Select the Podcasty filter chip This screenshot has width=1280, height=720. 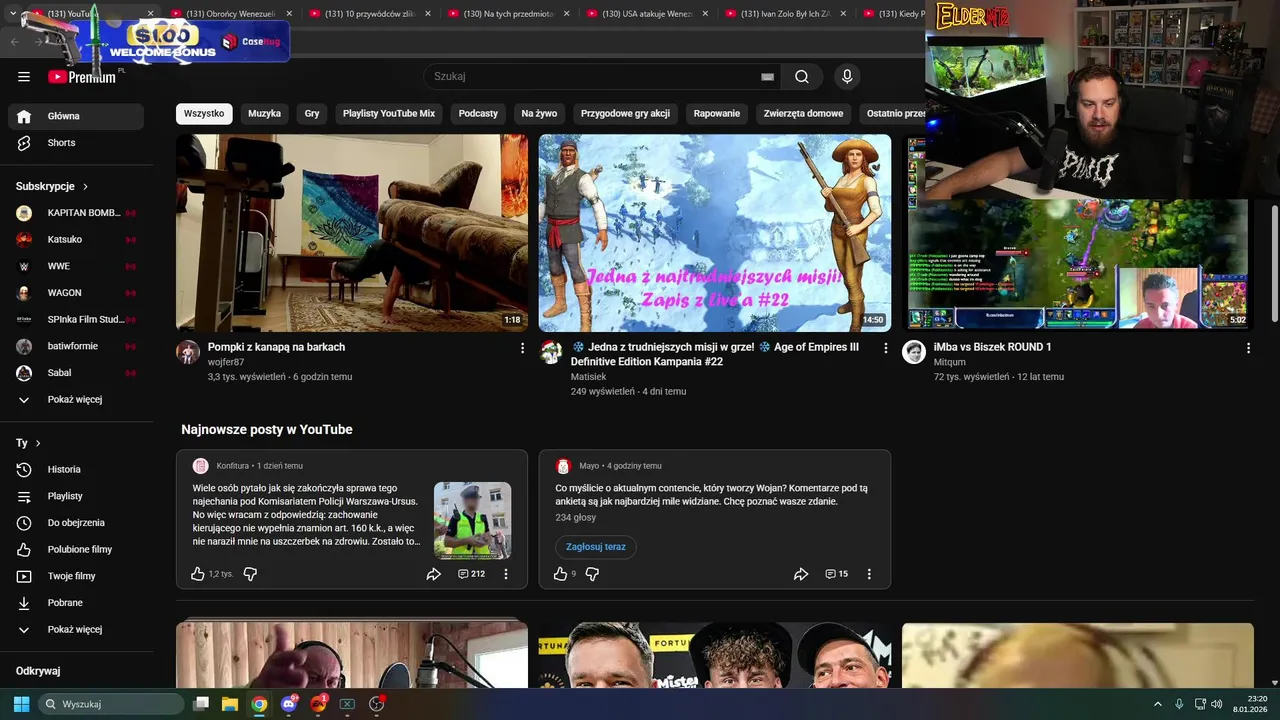point(478,114)
